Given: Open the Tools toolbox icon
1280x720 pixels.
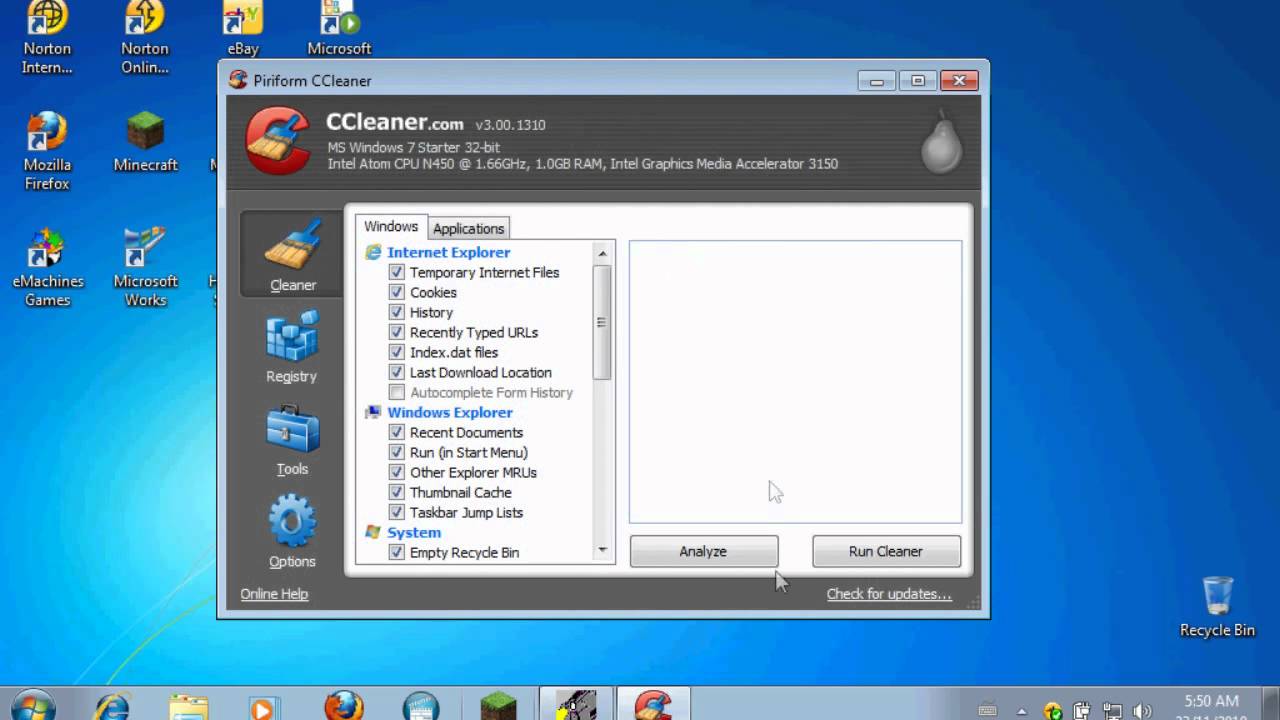Looking at the screenshot, I should coord(292,428).
